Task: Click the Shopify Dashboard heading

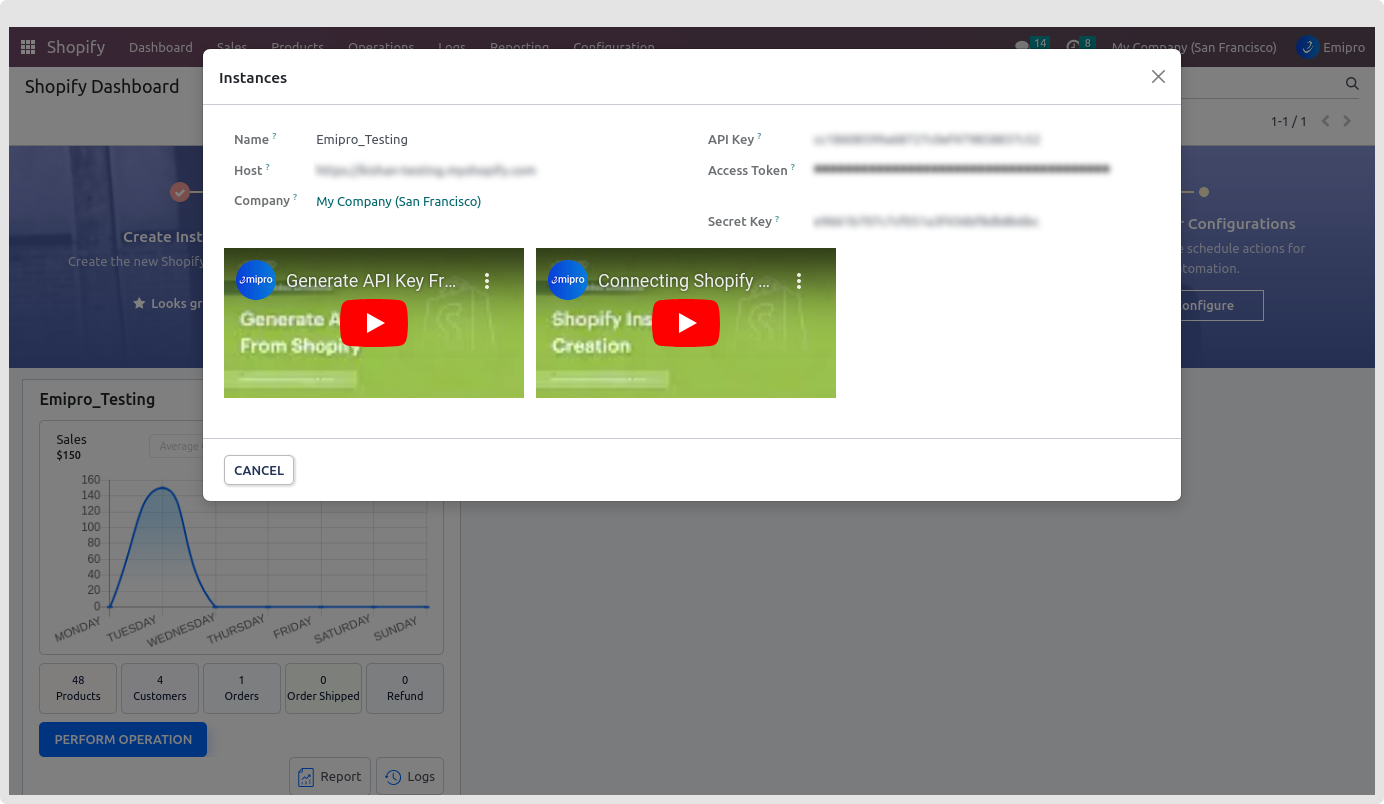Action: pos(102,87)
